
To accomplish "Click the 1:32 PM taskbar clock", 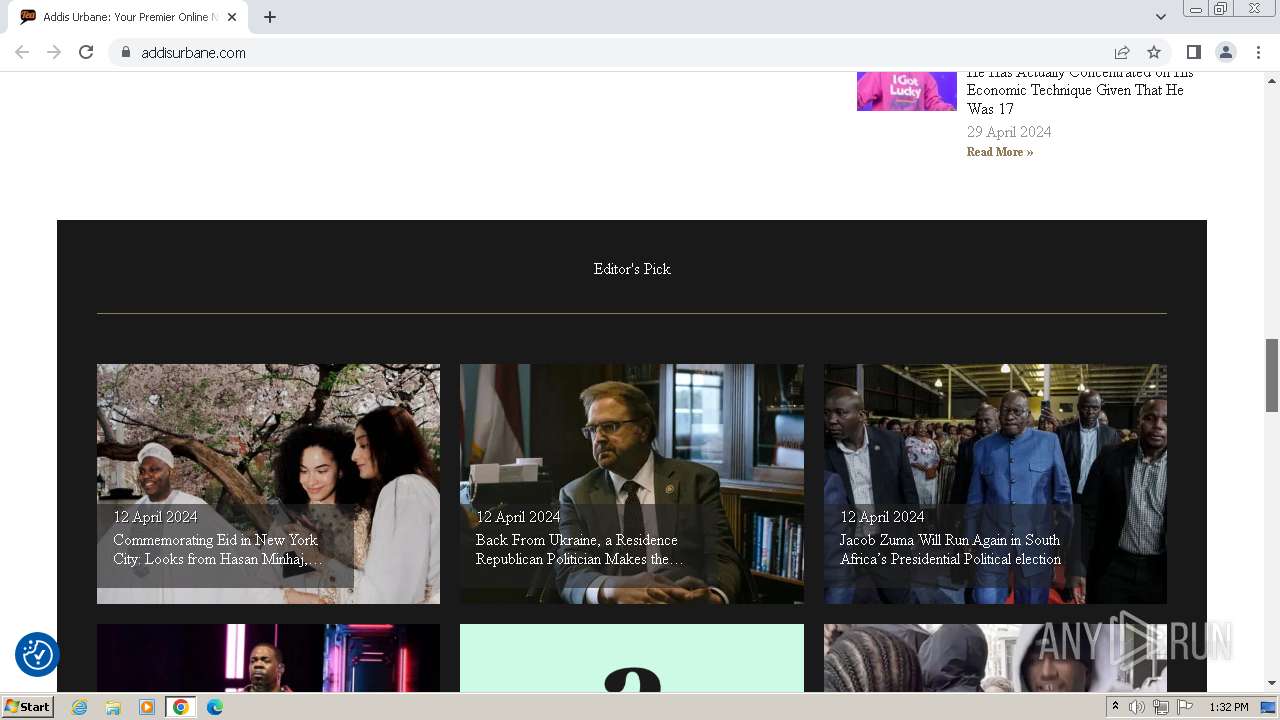I will pyautogui.click(x=1229, y=707).
